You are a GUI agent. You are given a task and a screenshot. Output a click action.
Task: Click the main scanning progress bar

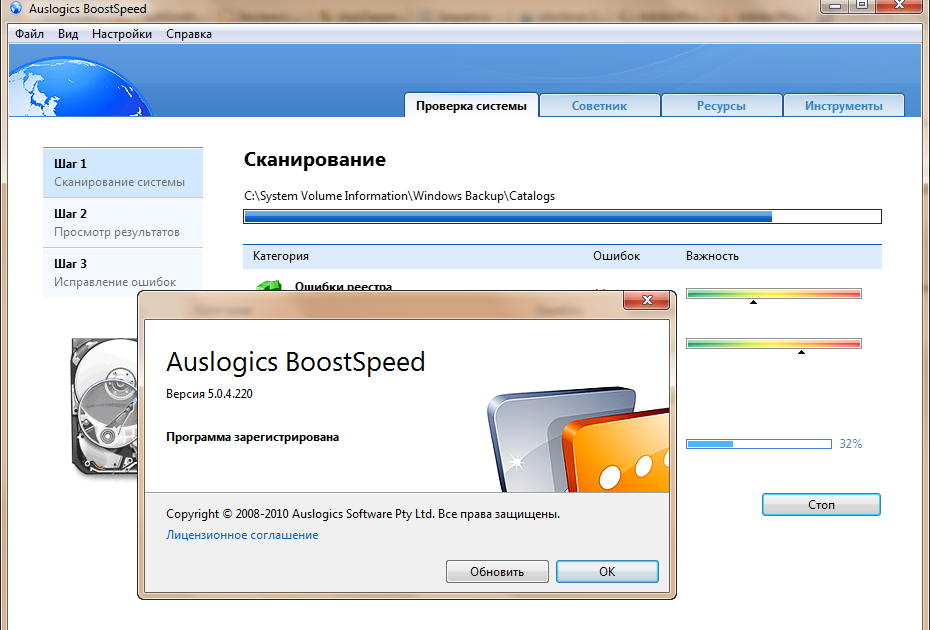click(x=562, y=217)
